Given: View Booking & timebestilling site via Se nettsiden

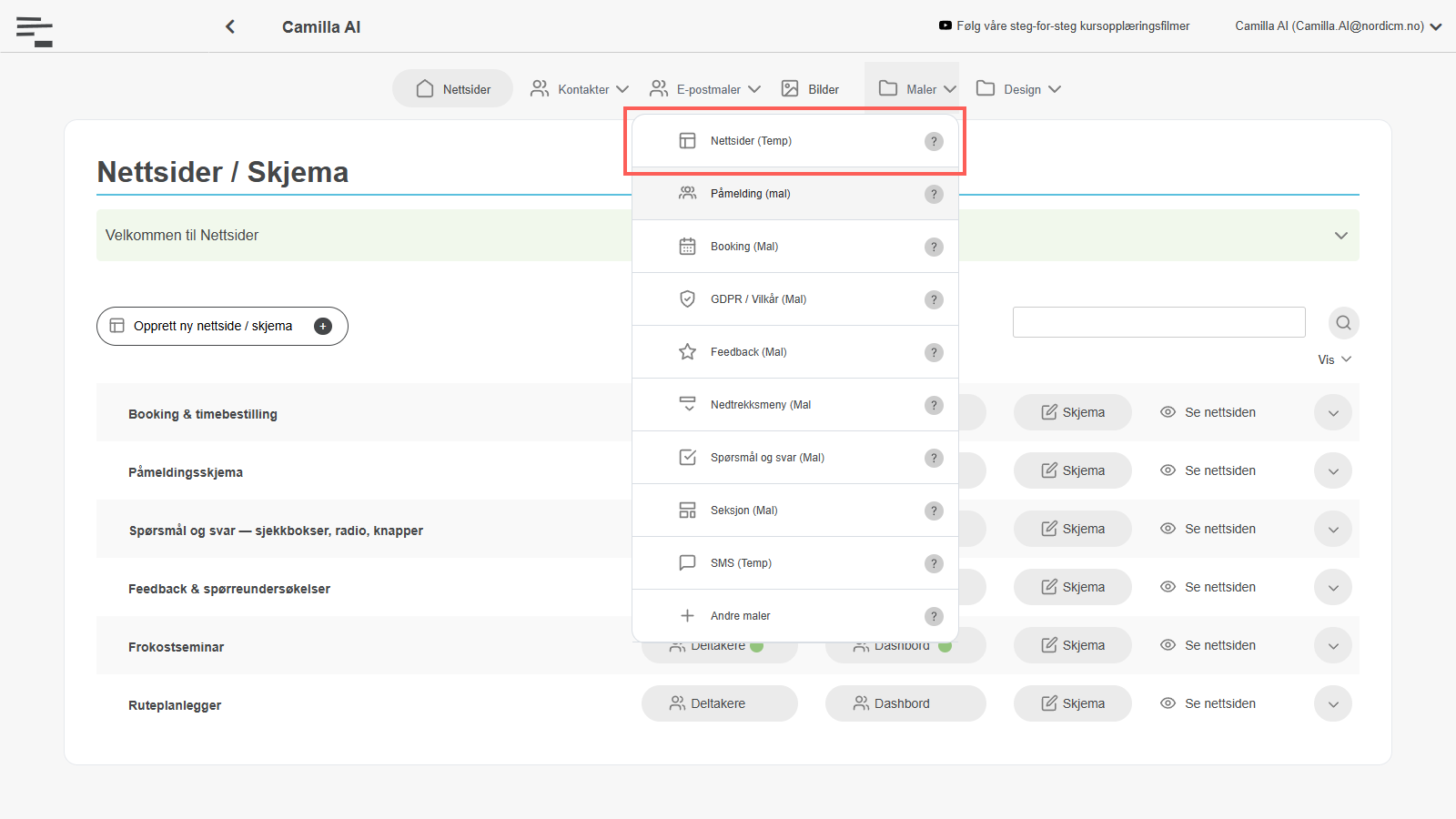Looking at the screenshot, I should click(1208, 412).
